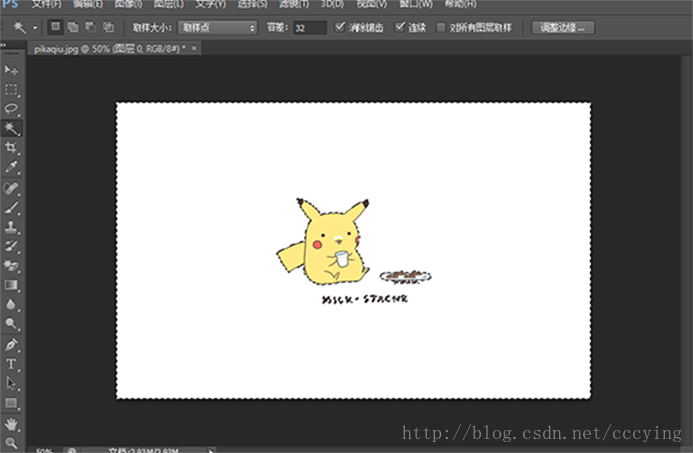The height and width of the screenshot is (453, 693).
Task: Open the 图像(I) menu
Action: tap(128, 4)
